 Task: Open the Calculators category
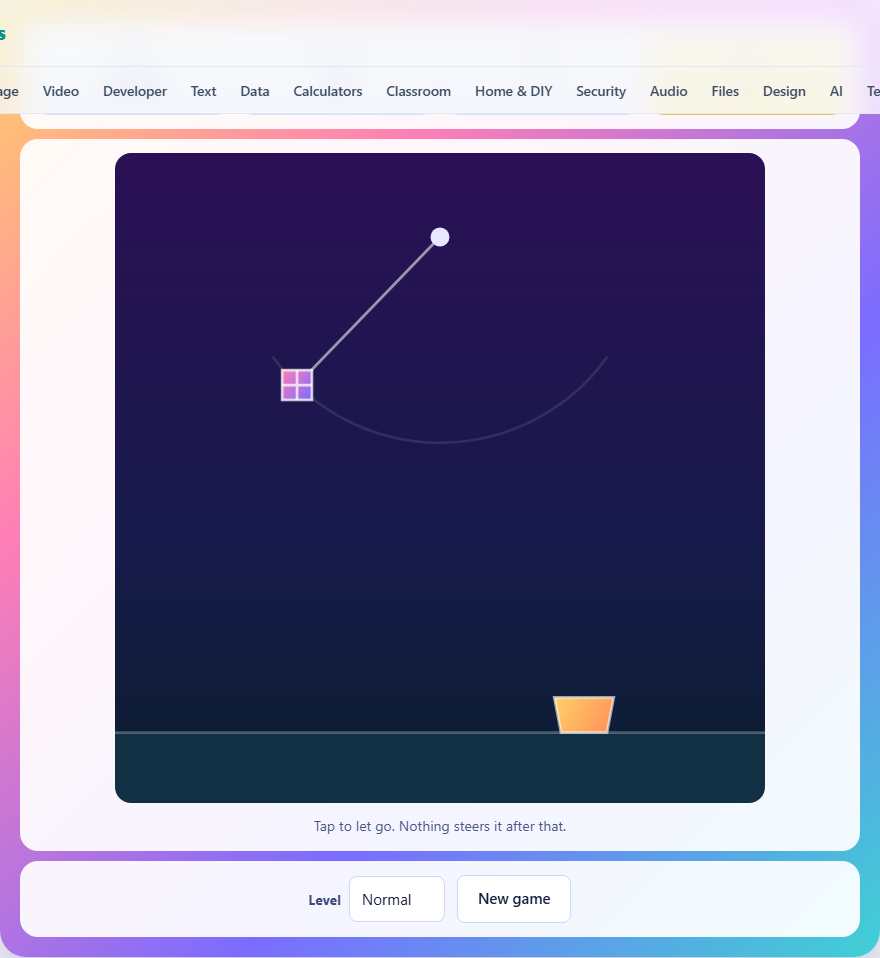328,91
